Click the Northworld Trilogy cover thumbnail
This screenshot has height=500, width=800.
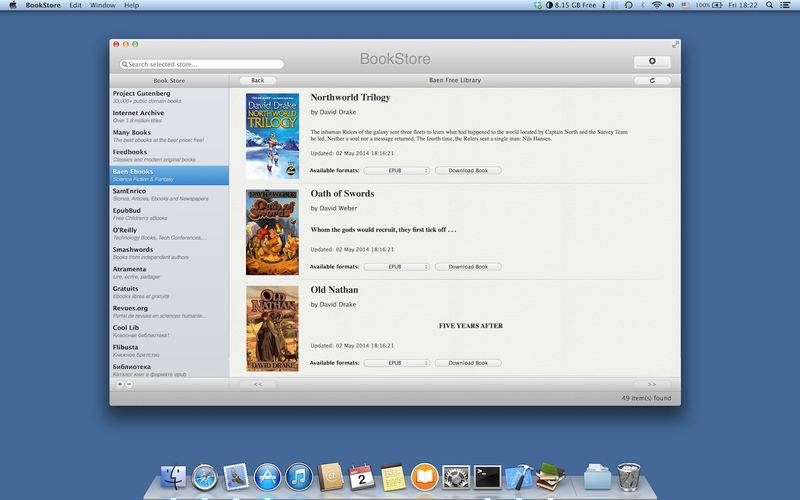pos(272,136)
